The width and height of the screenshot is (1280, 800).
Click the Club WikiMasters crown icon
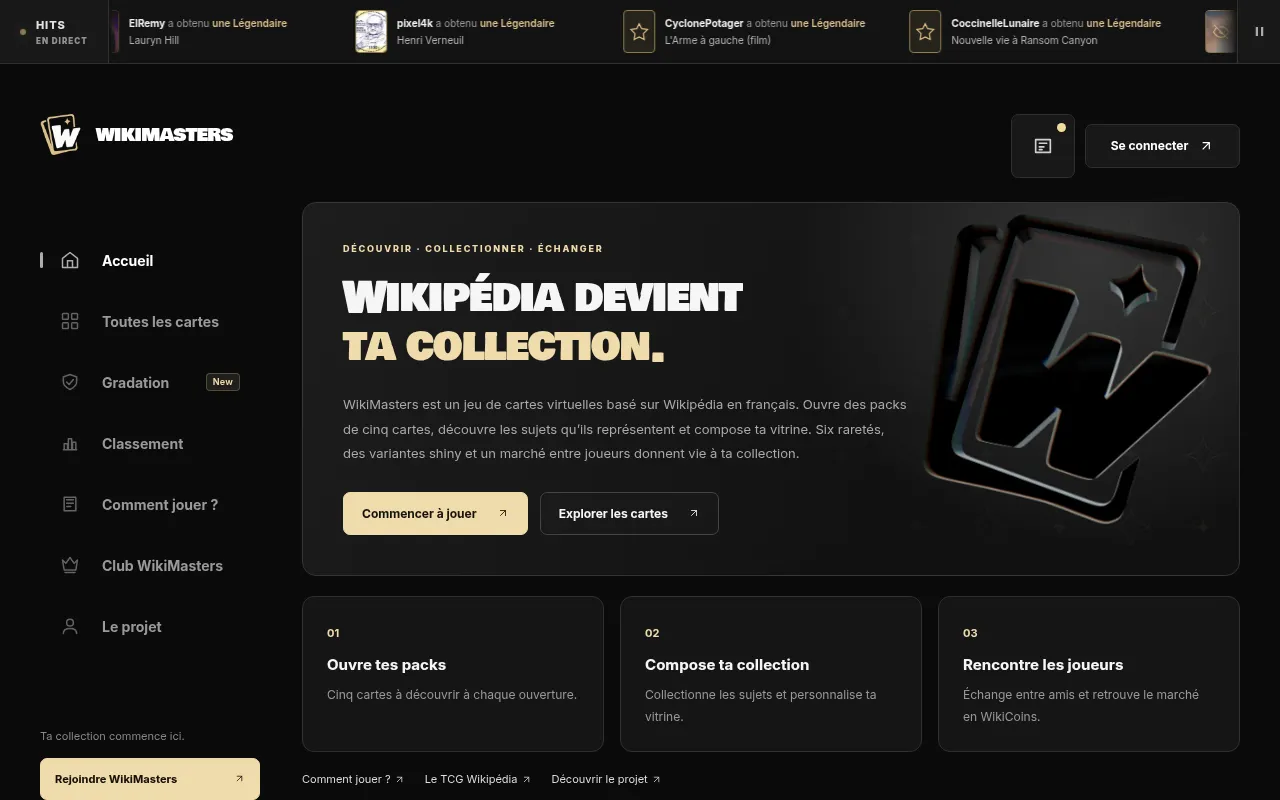[x=70, y=566]
